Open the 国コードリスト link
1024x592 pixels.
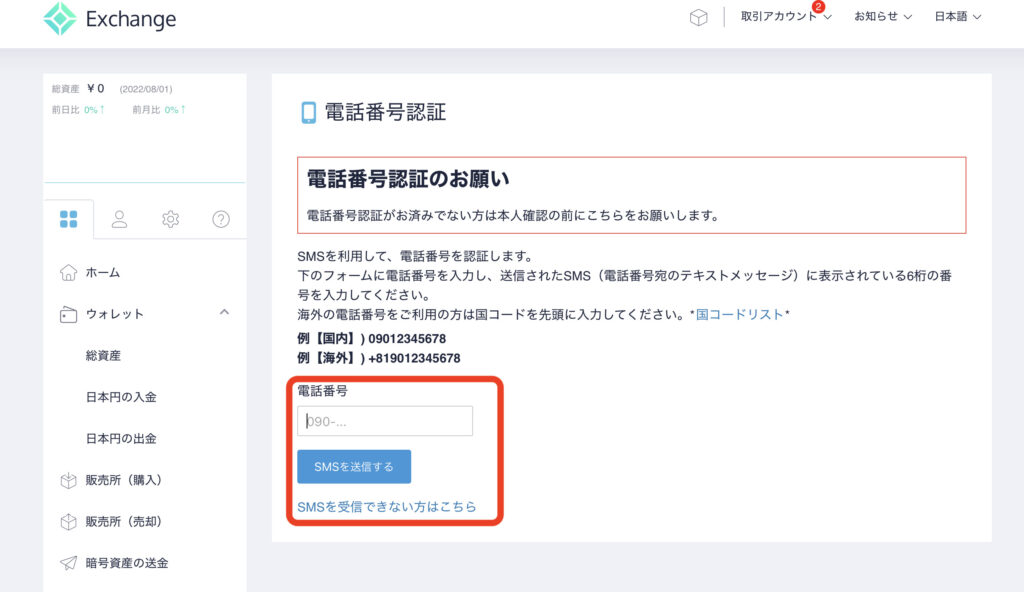(x=740, y=314)
